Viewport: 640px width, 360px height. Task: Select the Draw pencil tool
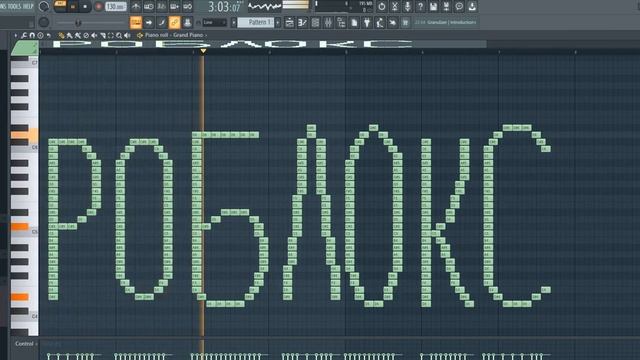pos(61,36)
